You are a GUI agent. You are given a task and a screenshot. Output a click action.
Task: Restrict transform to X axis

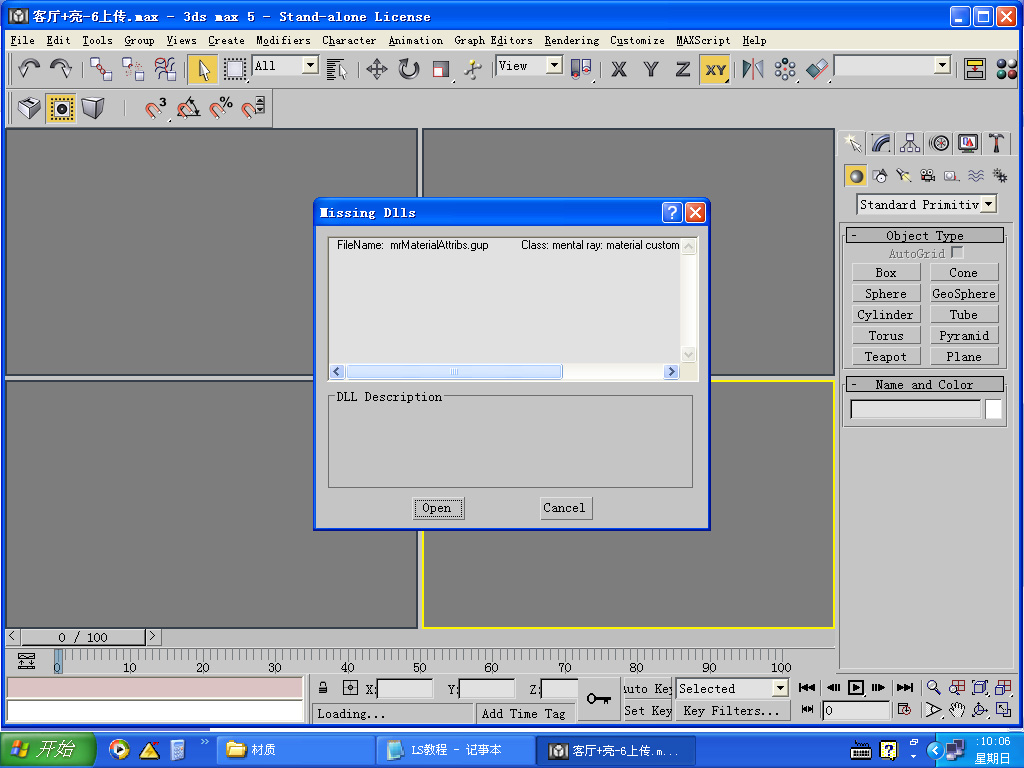(619, 69)
